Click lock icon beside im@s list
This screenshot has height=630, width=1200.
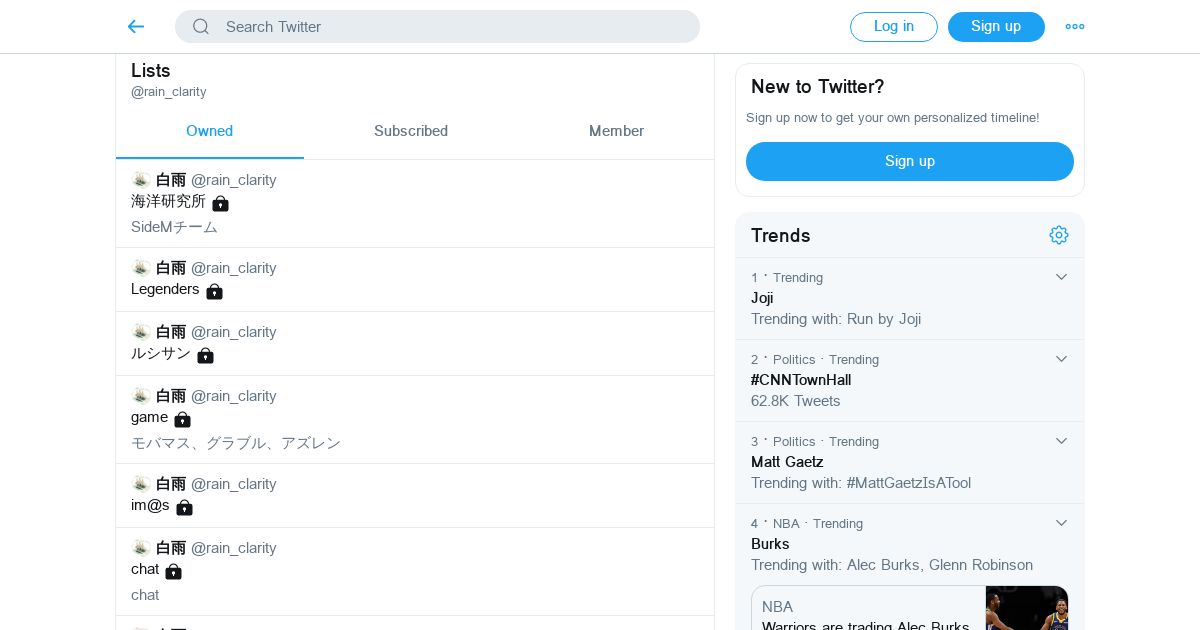(184, 507)
